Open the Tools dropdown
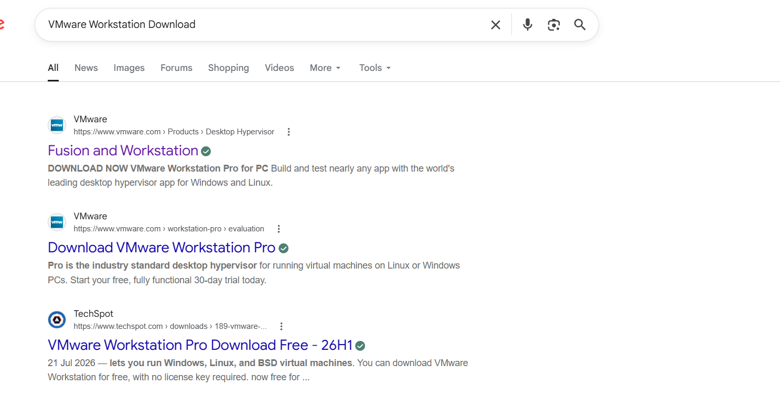The image size is (780, 396). 375,68
